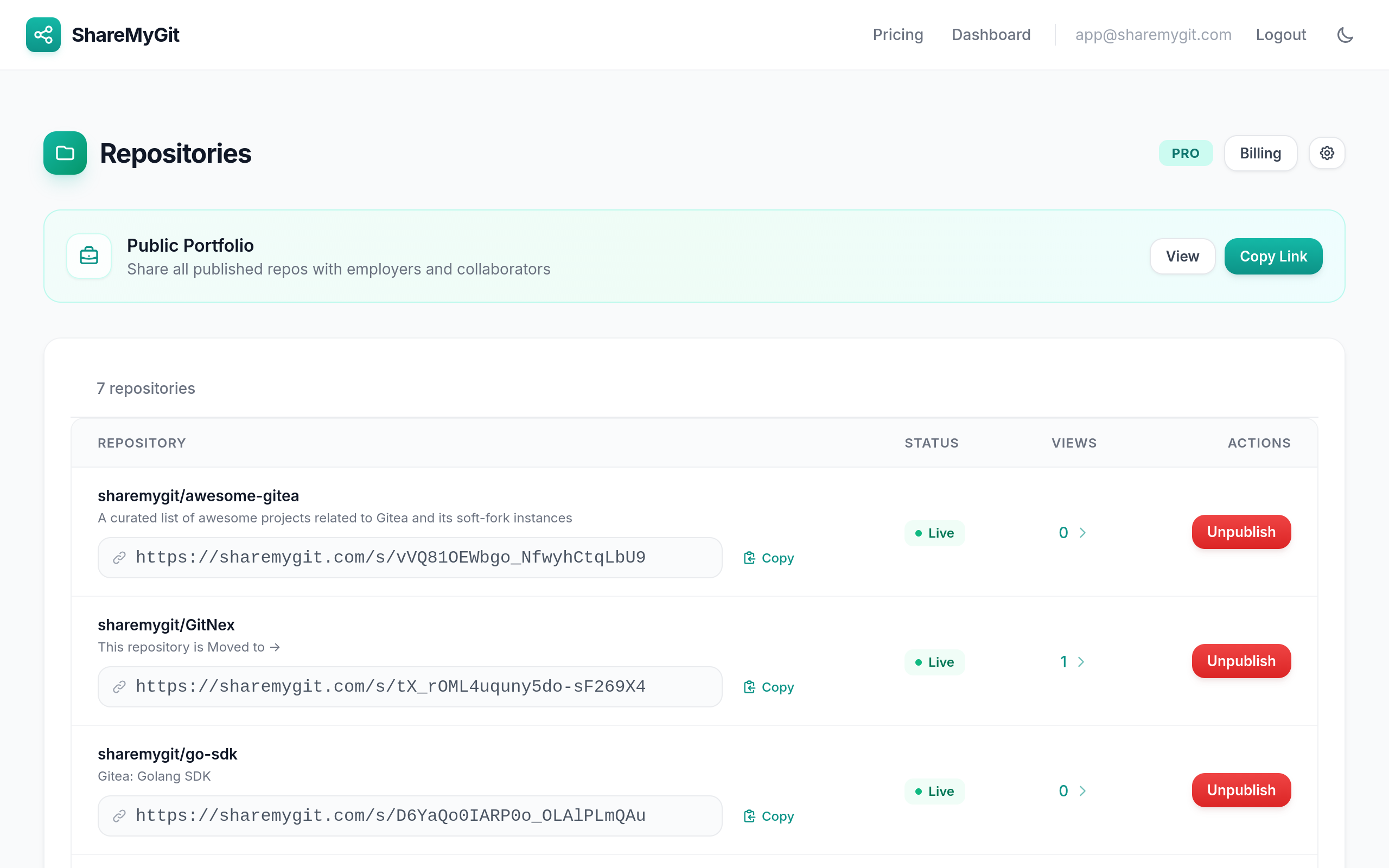
Task: Click the "7 repositories" count text
Action: pos(146,388)
